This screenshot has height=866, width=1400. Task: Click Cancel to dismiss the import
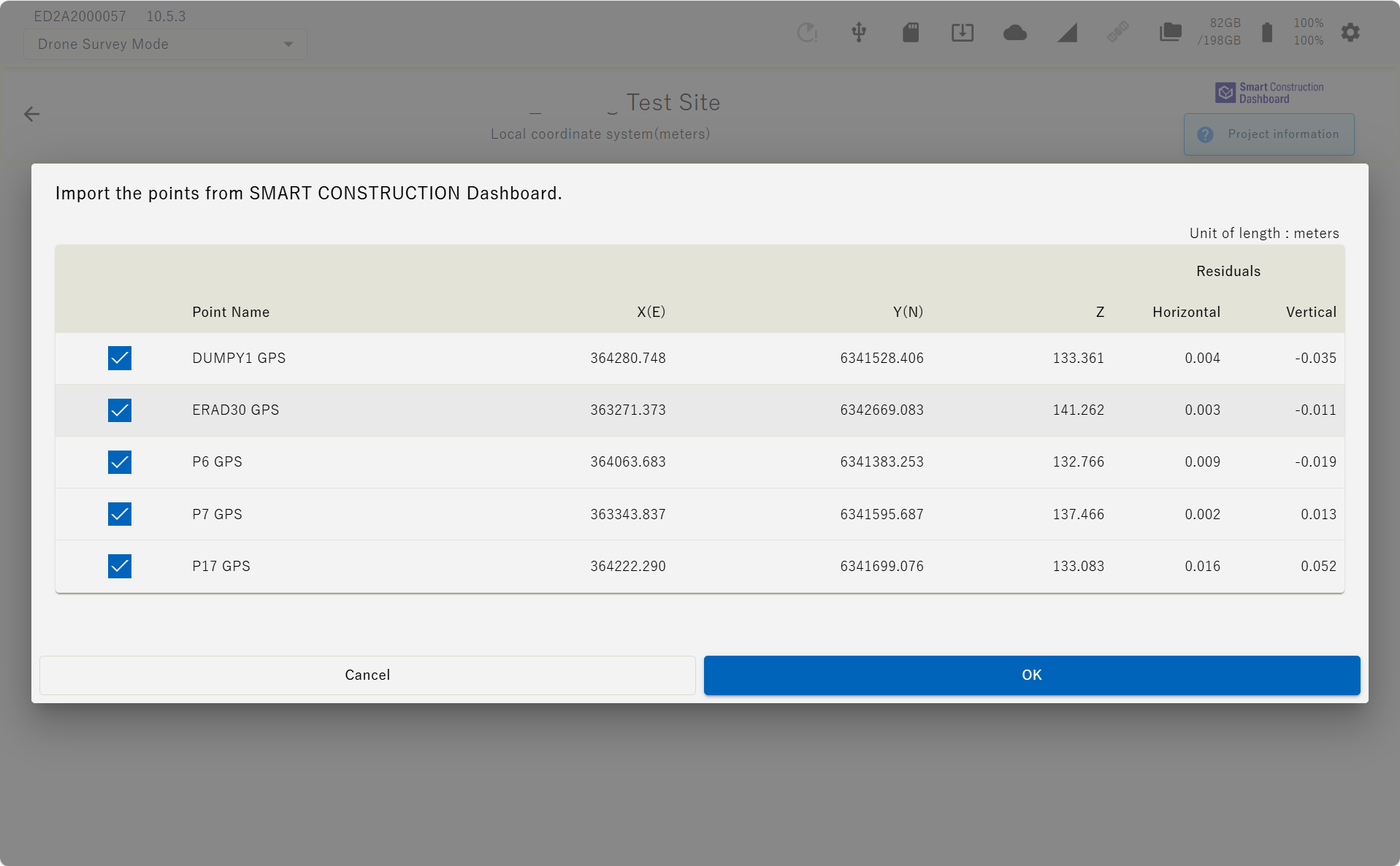tap(367, 675)
